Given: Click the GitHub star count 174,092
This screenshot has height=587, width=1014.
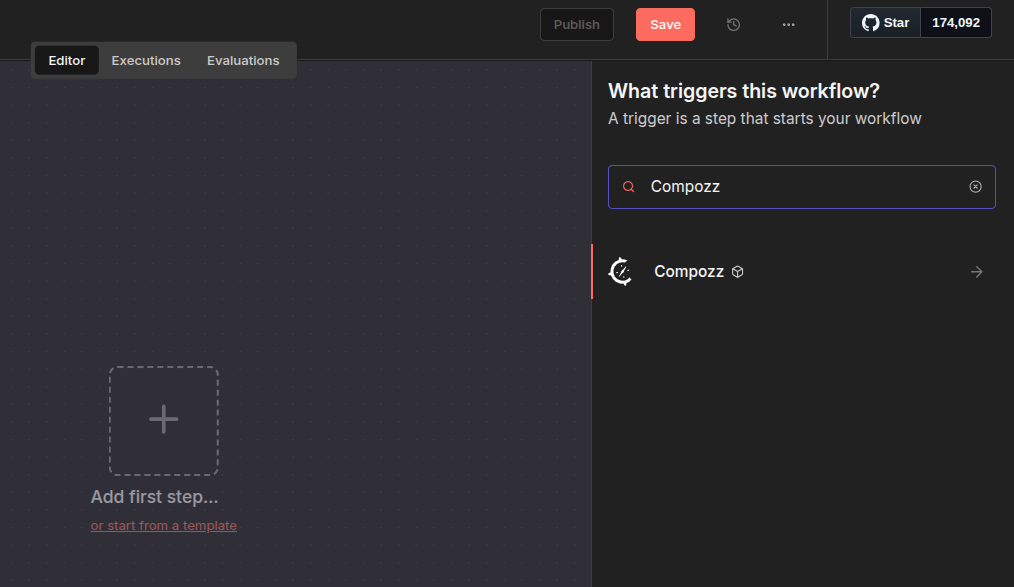Looking at the screenshot, I should 955,23.
